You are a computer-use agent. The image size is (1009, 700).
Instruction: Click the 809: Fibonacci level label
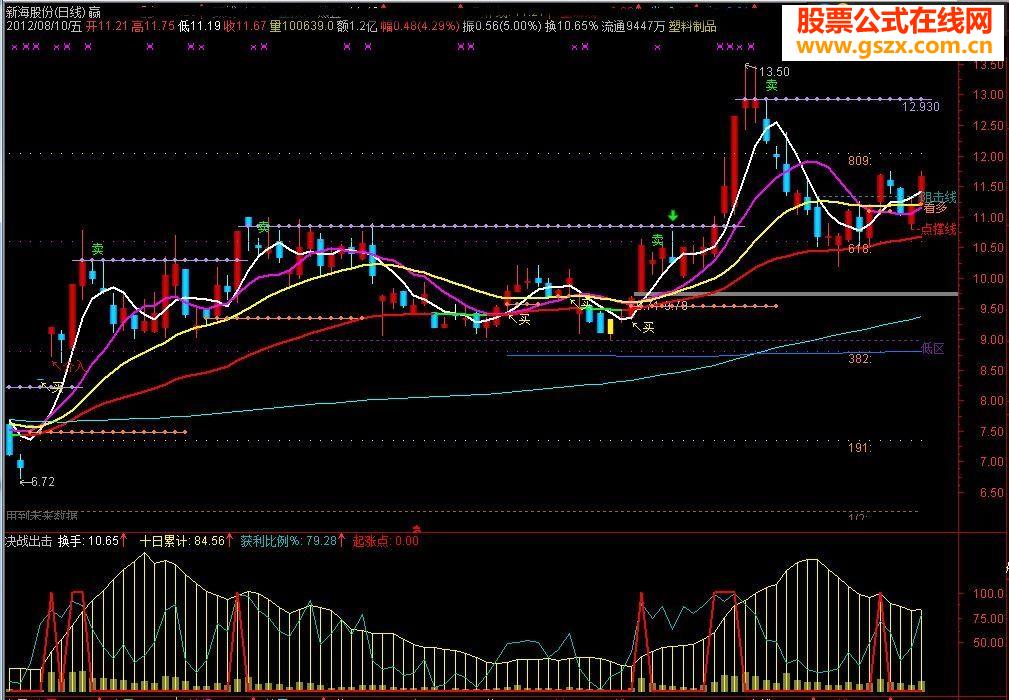pyautogui.click(x=860, y=160)
